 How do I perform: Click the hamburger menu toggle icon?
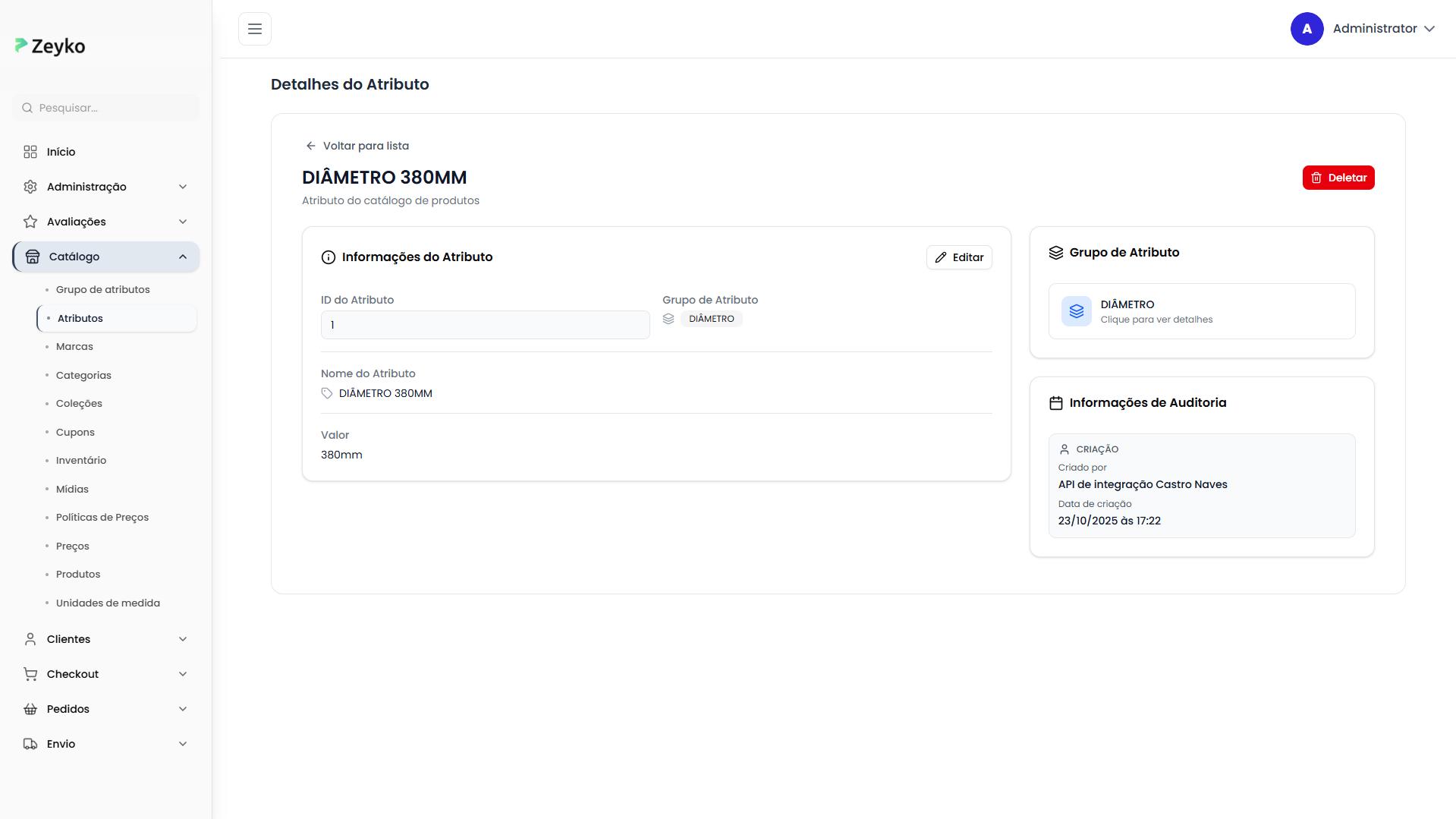[x=255, y=29]
